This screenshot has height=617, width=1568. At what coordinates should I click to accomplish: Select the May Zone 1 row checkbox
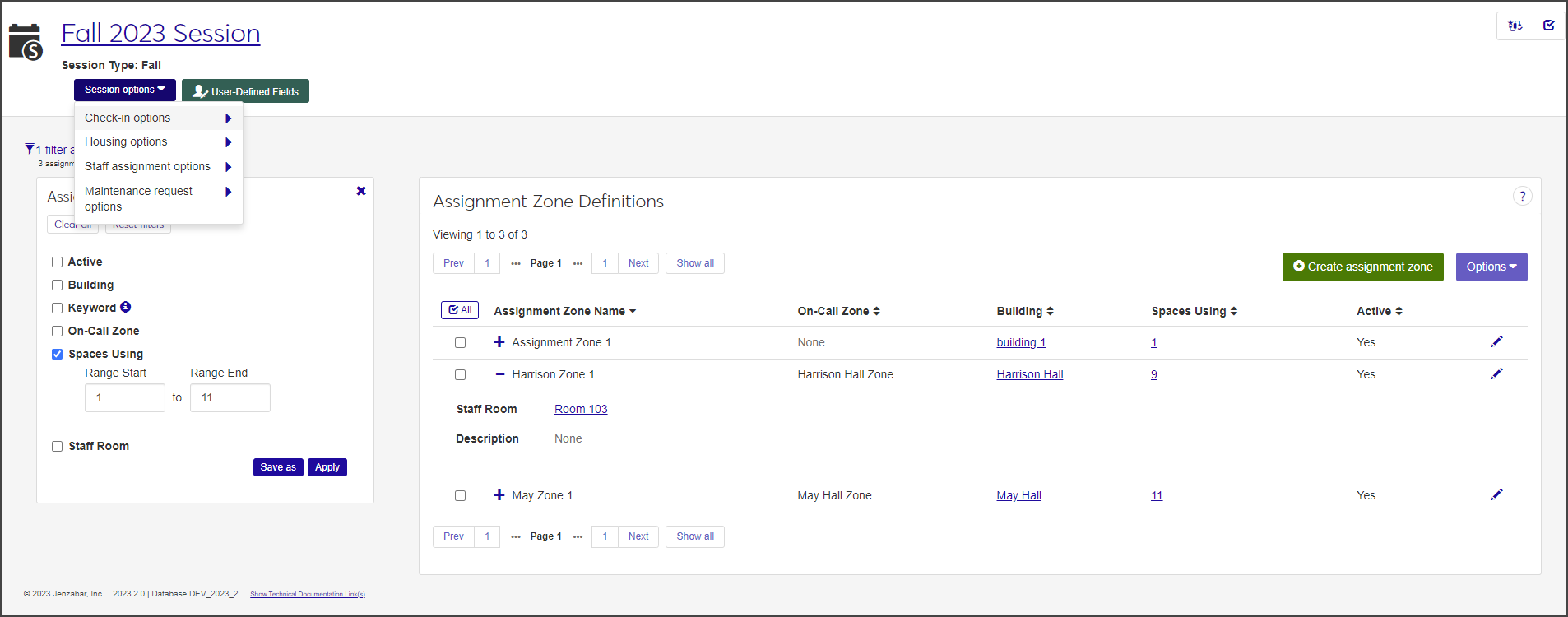pyautogui.click(x=461, y=496)
